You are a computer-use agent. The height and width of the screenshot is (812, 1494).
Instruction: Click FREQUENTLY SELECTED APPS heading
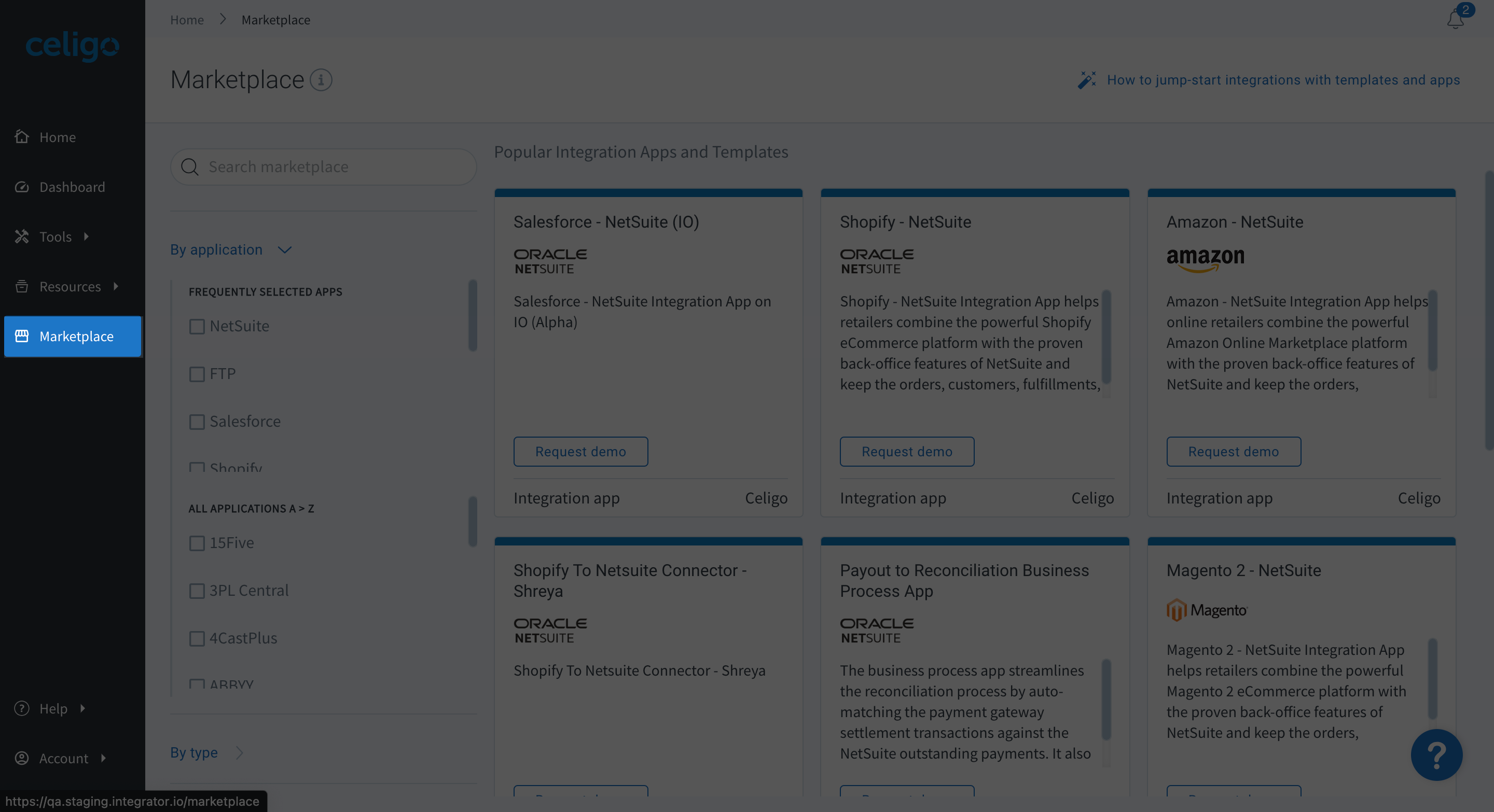coord(265,291)
